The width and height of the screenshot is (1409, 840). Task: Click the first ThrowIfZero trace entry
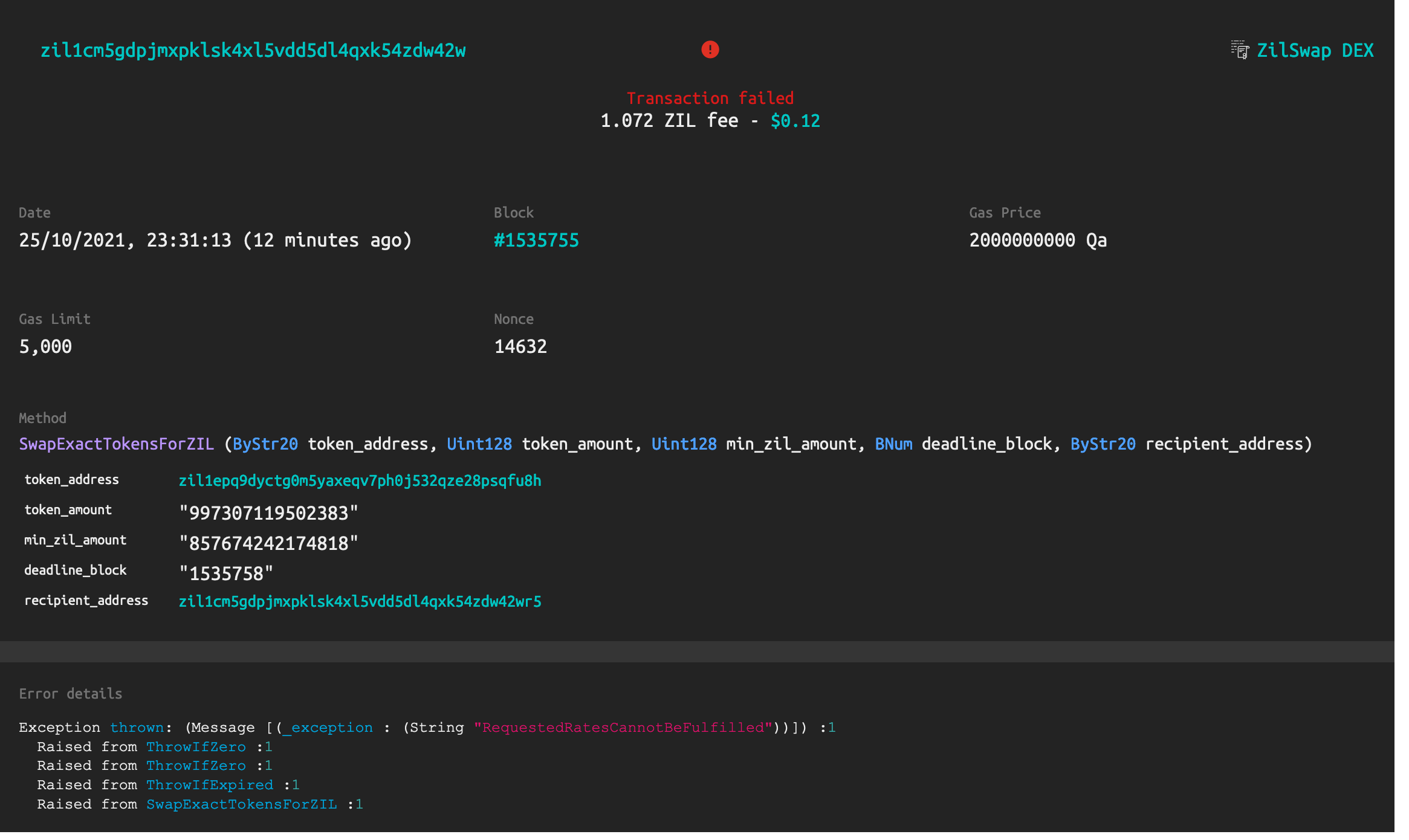196,747
